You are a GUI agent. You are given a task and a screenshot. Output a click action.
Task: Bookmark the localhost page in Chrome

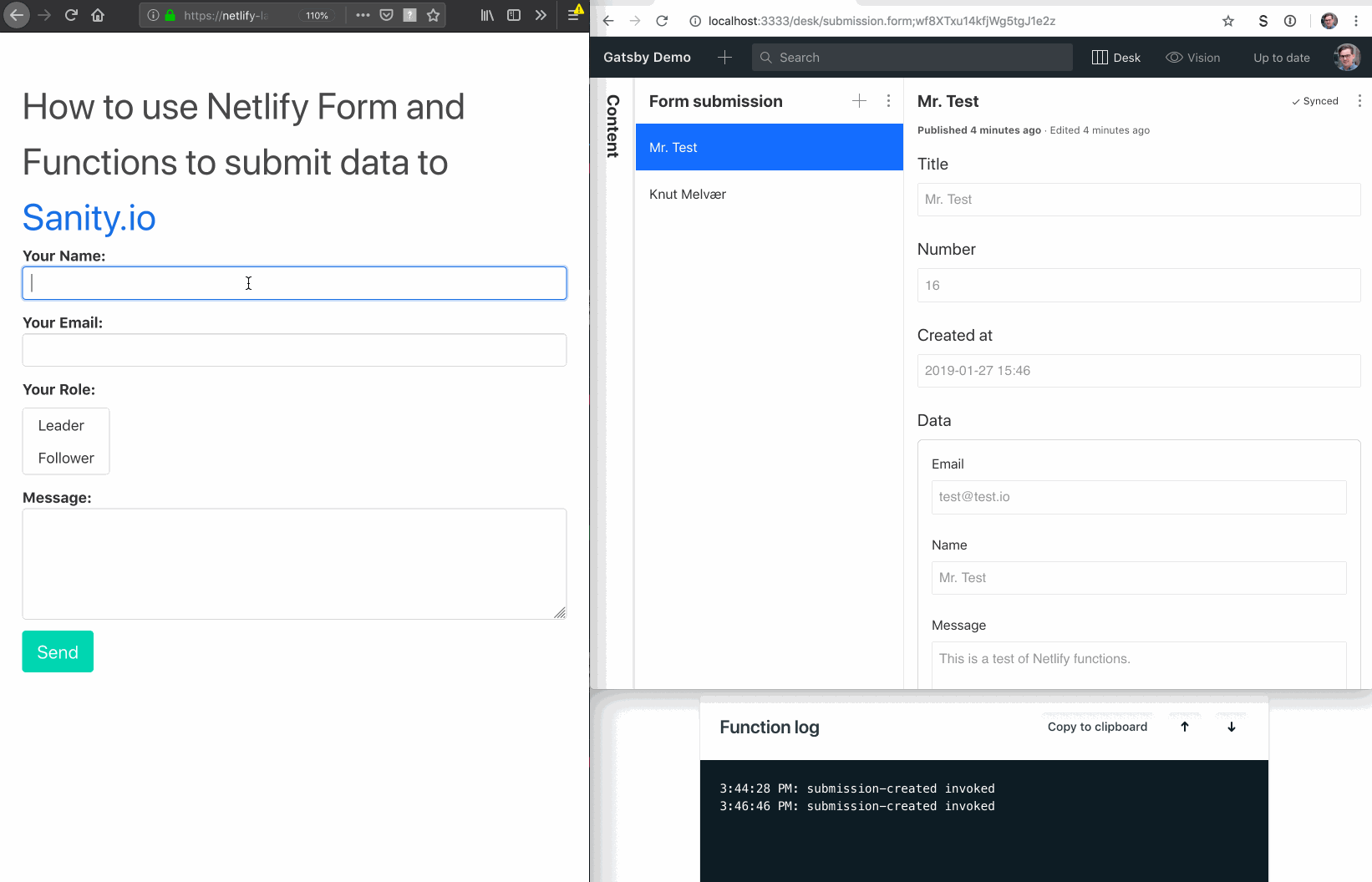[1228, 21]
